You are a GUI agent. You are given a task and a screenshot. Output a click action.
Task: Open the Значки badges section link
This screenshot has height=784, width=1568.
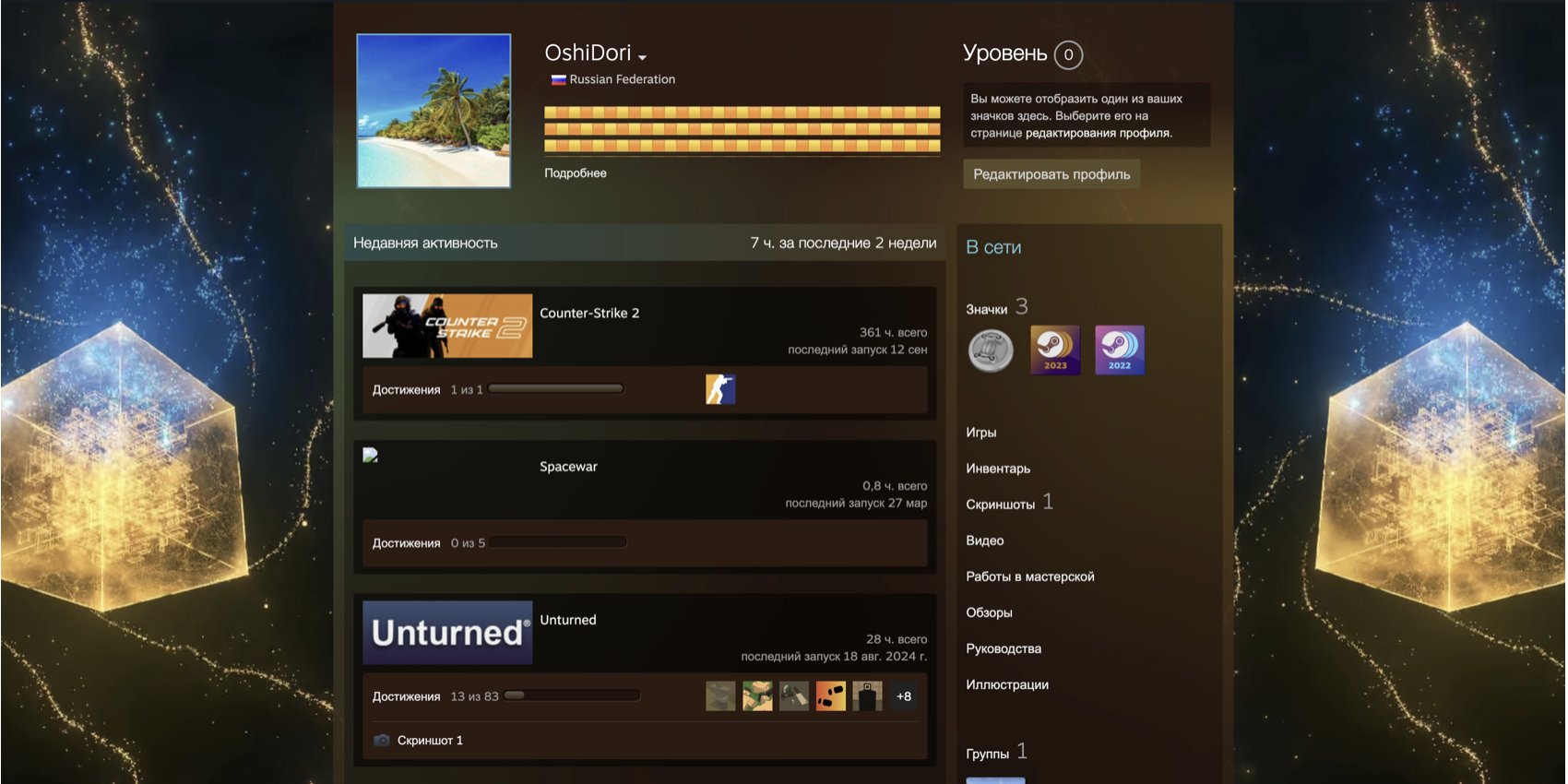[987, 309]
